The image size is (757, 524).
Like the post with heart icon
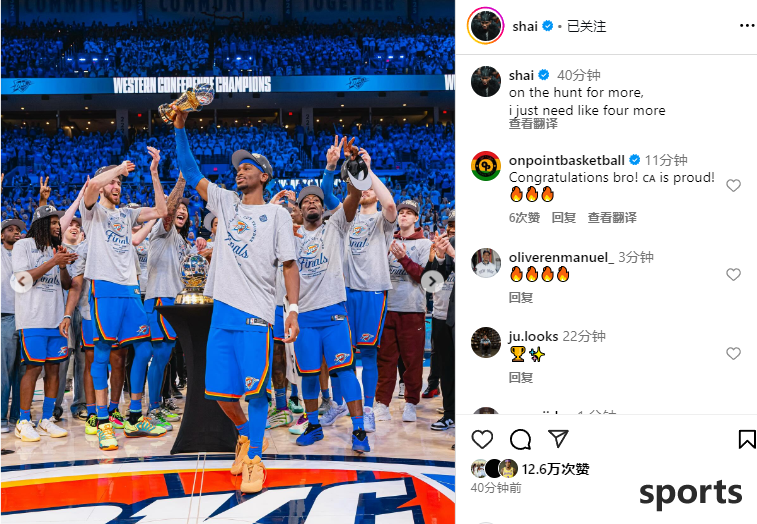point(482,439)
